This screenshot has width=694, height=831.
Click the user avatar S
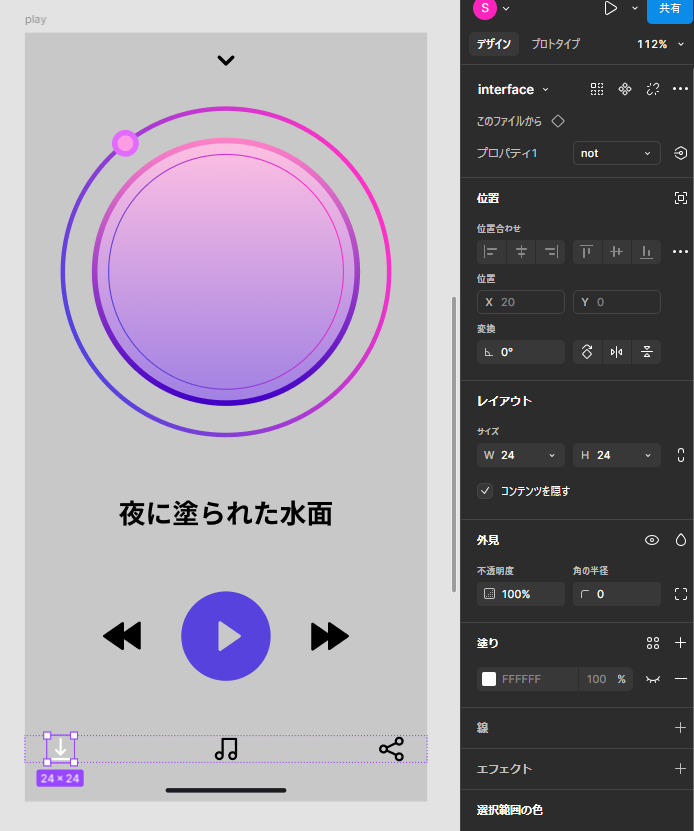485,8
